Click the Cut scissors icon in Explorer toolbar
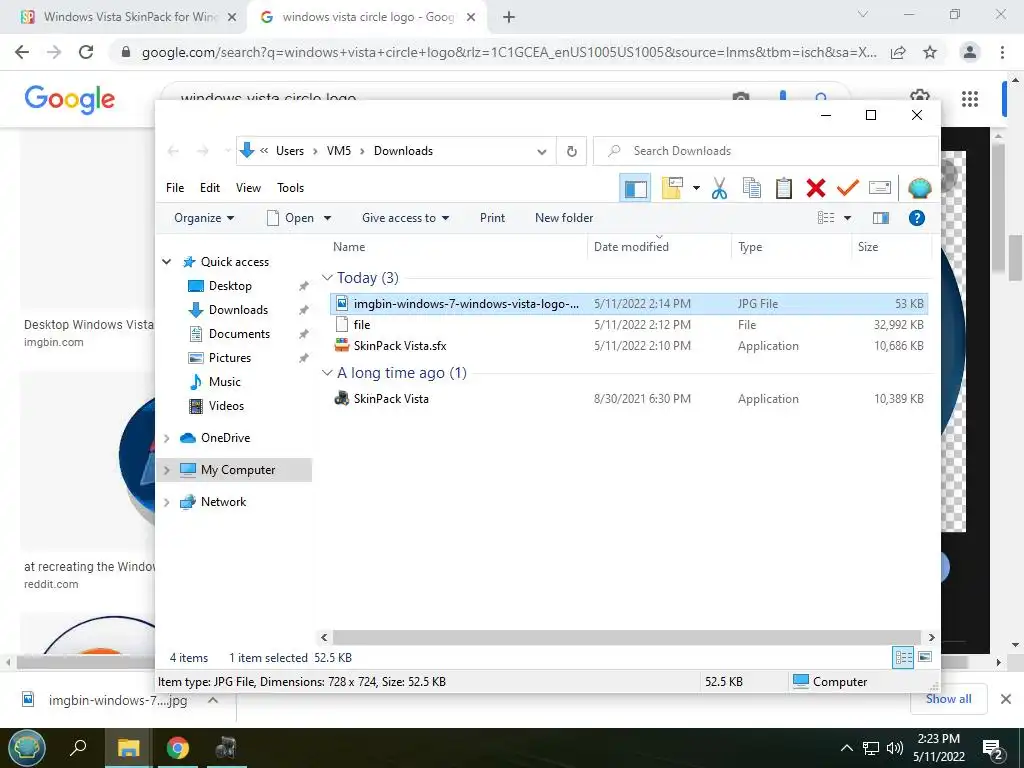 click(x=719, y=188)
